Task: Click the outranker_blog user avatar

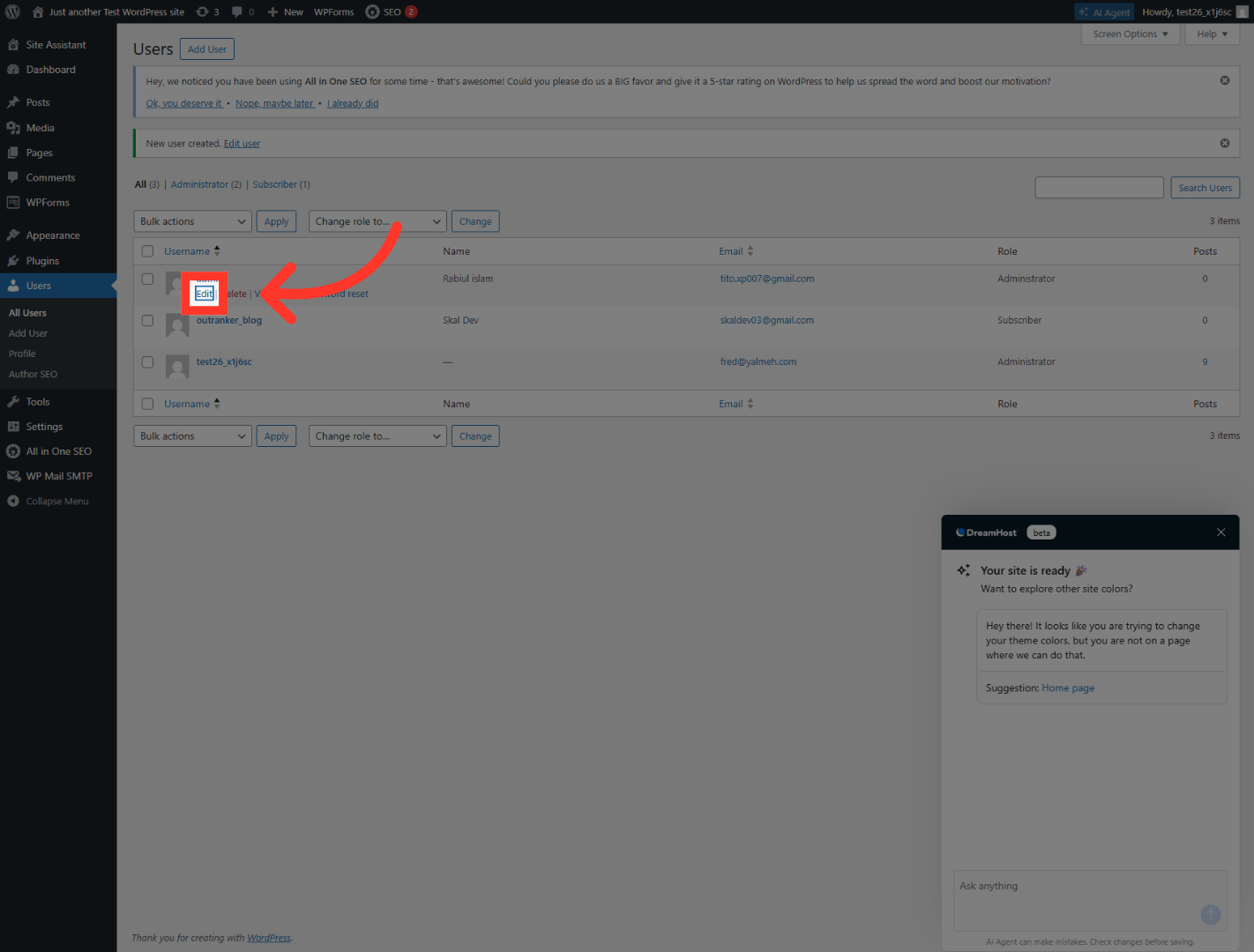Action: click(x=177, y=325)
